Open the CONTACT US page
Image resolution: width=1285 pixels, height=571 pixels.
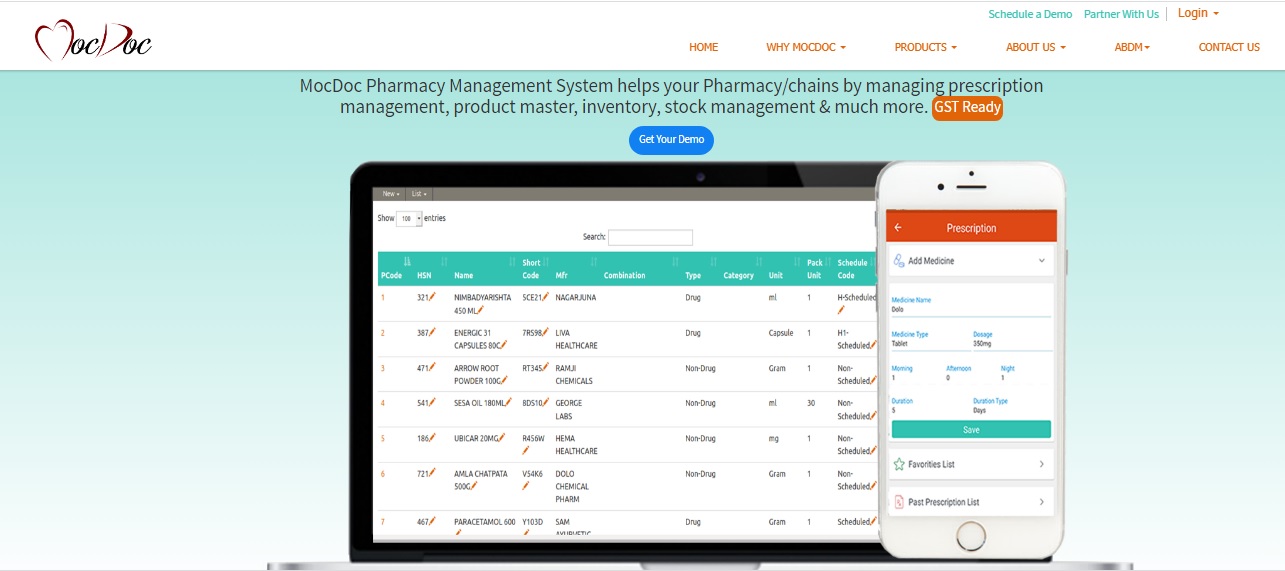click(1229, 47)
